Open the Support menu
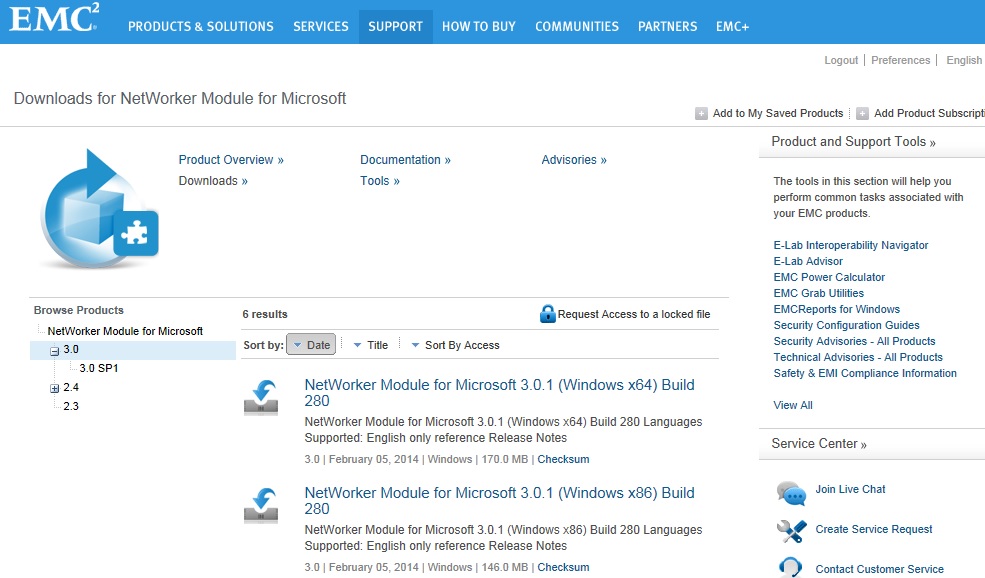 (396, 26)
